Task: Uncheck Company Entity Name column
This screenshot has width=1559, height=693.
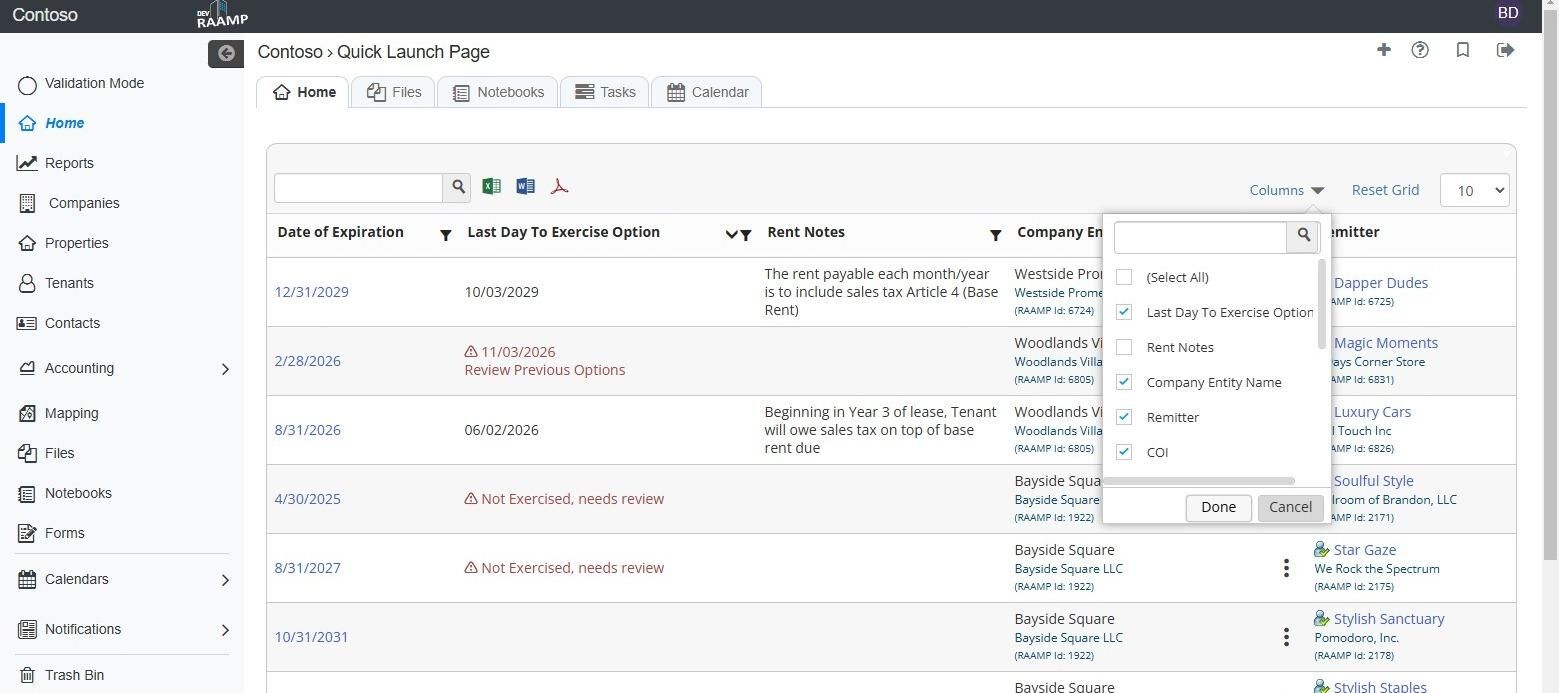Action: pos(1124,382)
